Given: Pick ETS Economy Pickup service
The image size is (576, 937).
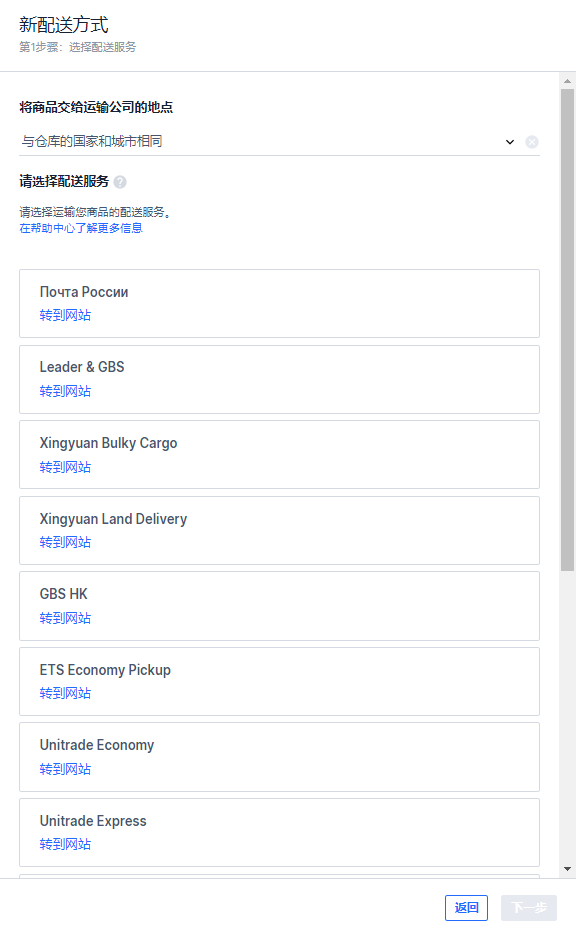Looking at the screenshot, I should (279, 682).
